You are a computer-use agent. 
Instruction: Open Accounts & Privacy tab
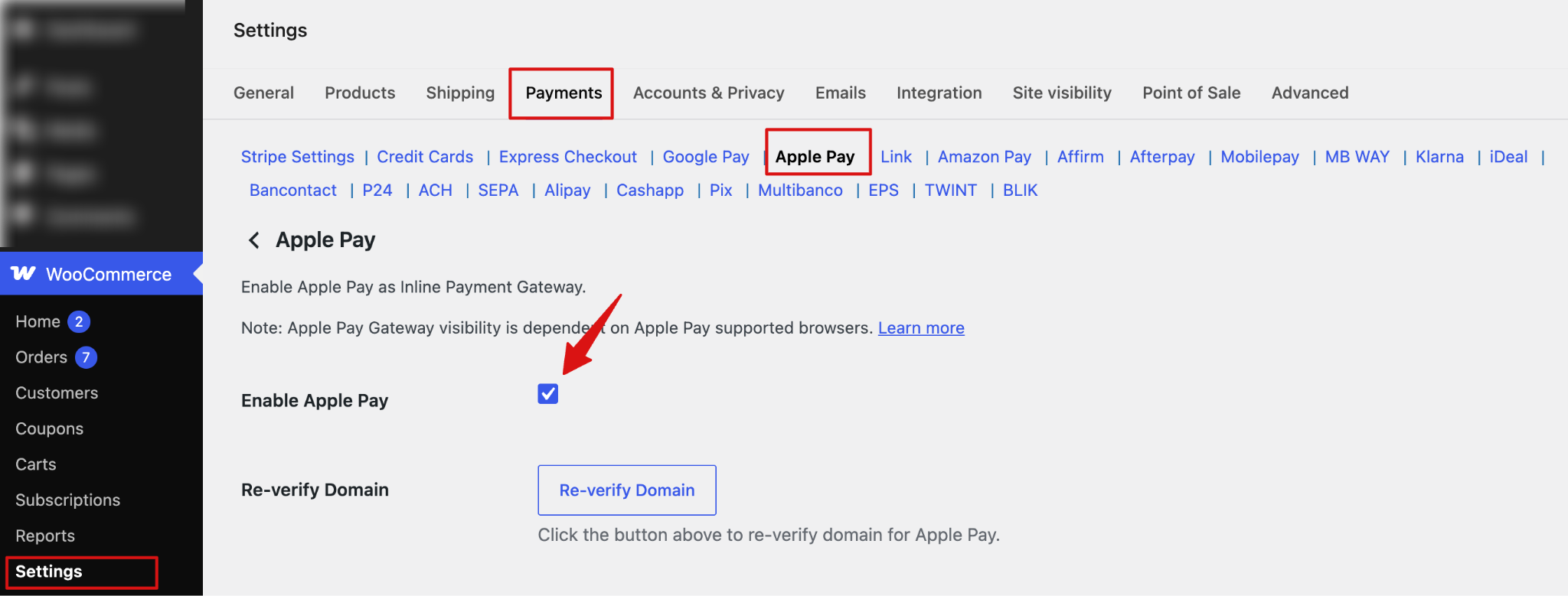[x=709, y=93]
